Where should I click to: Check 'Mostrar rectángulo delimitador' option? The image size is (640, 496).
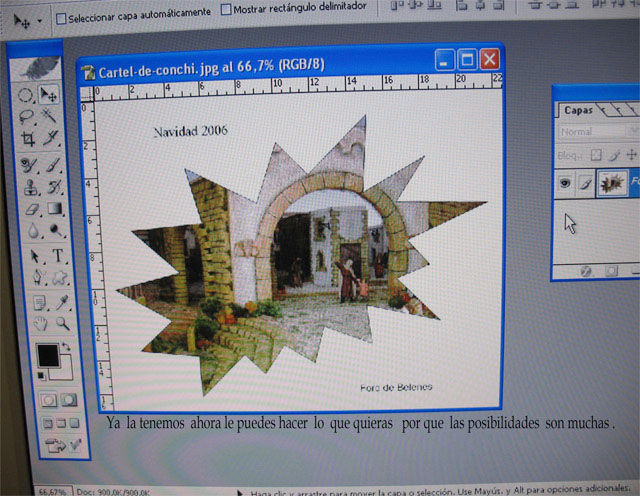pyautogui.click(x=225, y=9)
